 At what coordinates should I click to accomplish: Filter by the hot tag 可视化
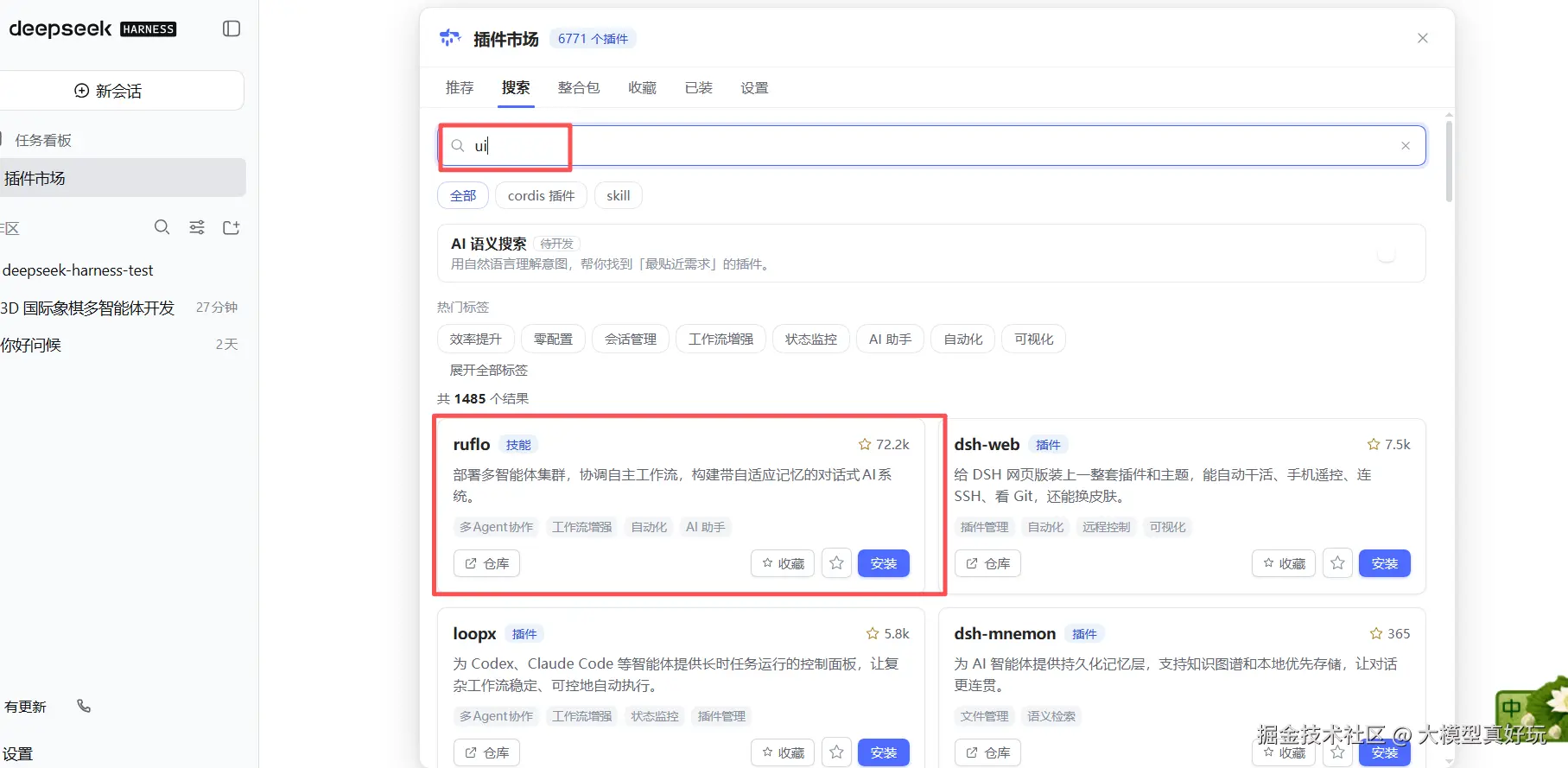(x=1034, y=339)
